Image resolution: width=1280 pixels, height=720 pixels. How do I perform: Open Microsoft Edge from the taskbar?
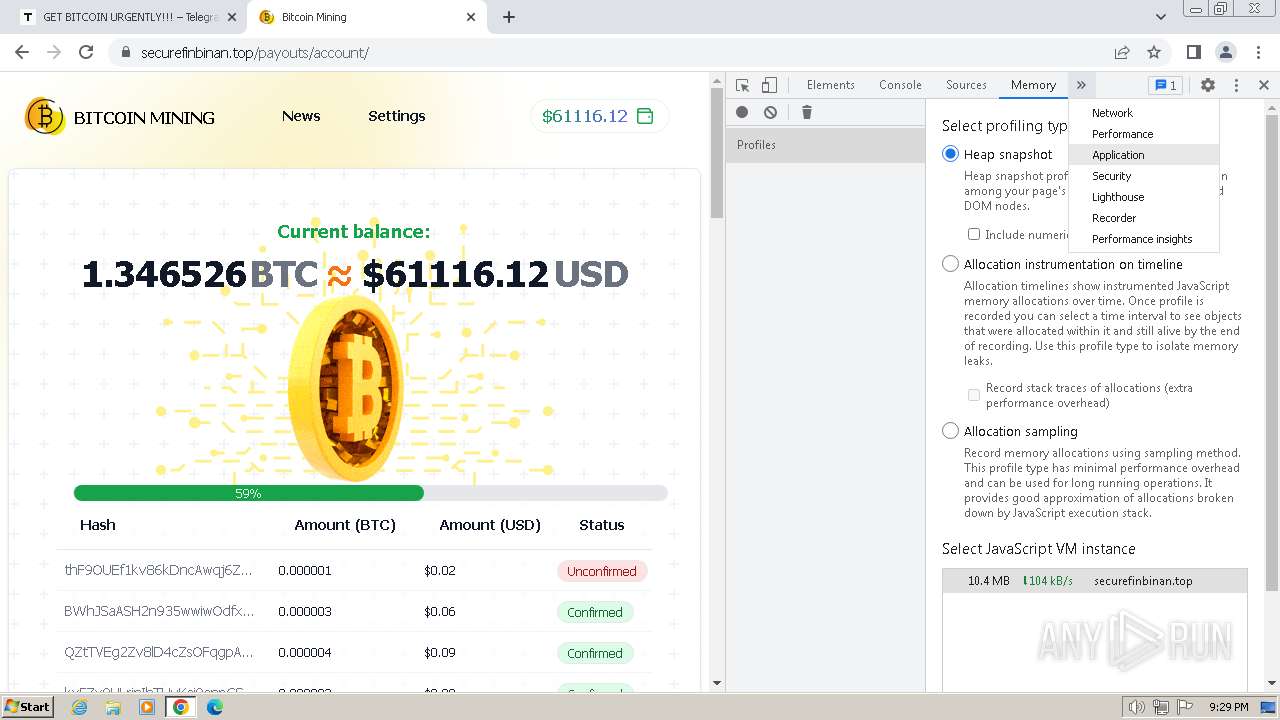(x=215, y=707)
